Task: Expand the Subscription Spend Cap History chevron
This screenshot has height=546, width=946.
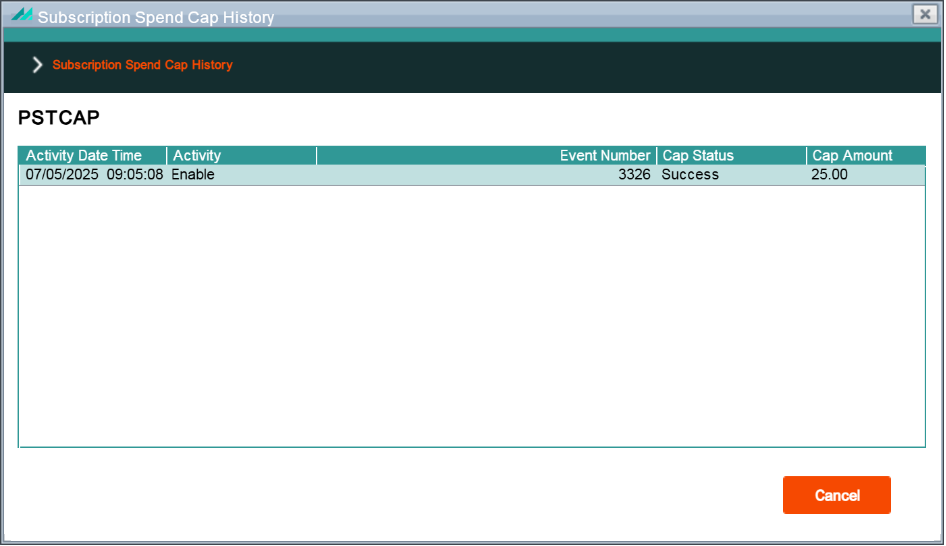Action: tap(37, 65)
